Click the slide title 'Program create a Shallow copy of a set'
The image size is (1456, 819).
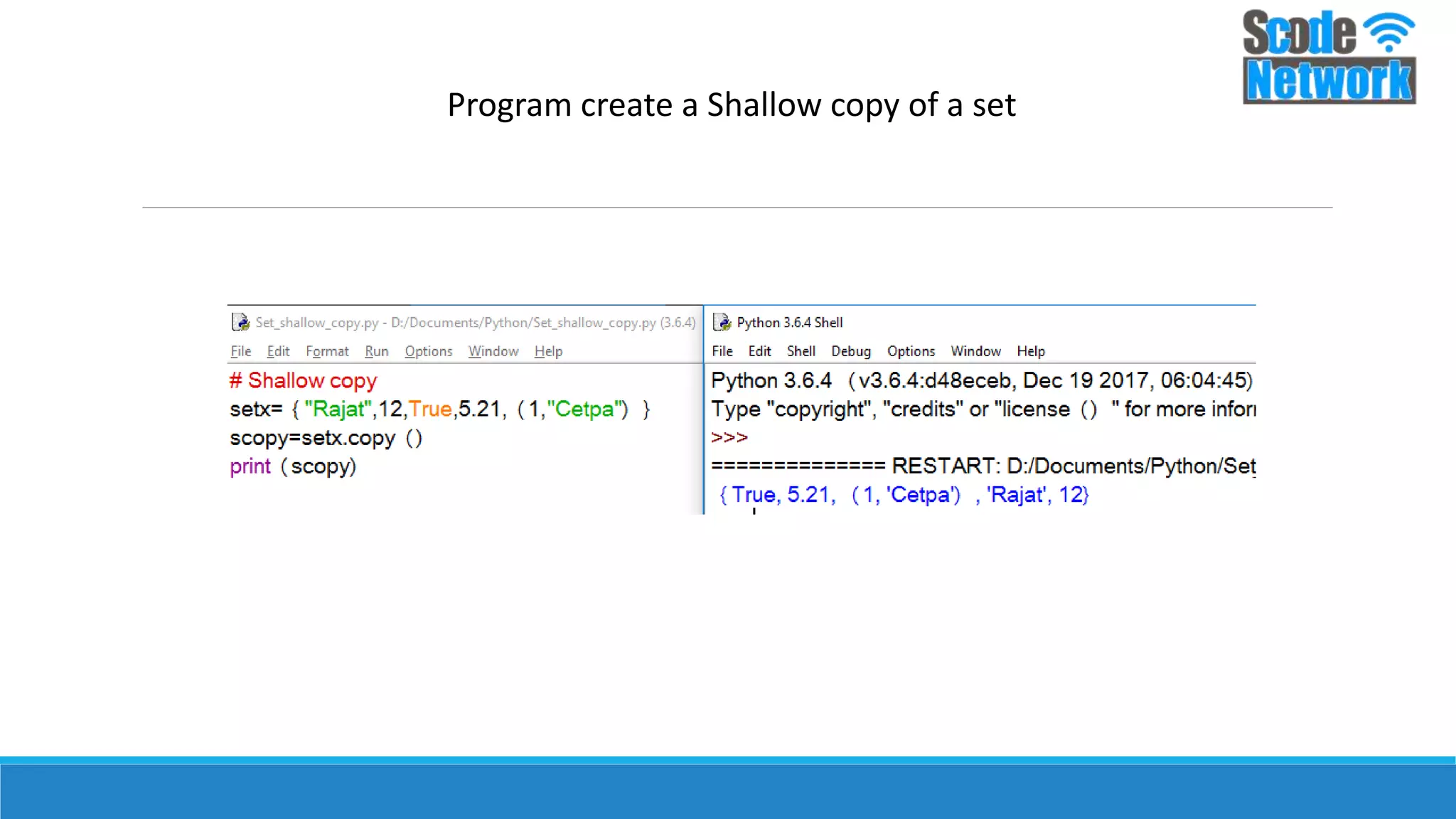point(732,105)
